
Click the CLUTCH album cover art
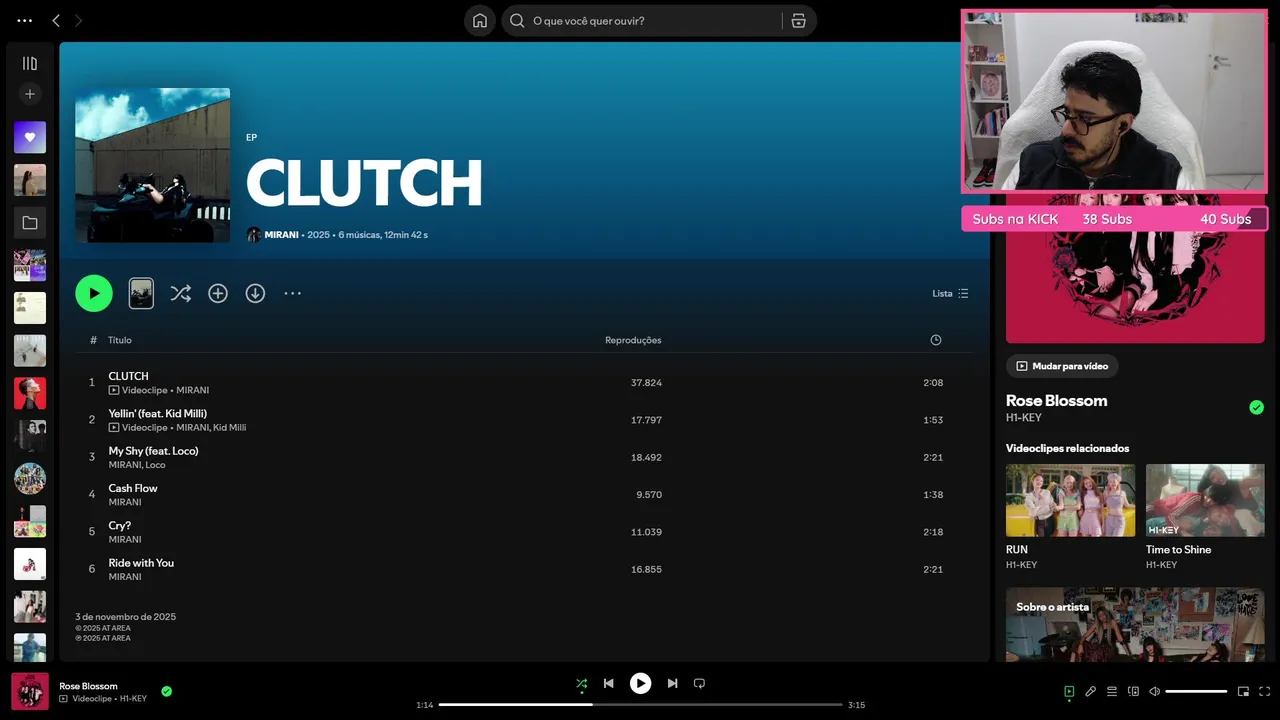tap(152, 165)
